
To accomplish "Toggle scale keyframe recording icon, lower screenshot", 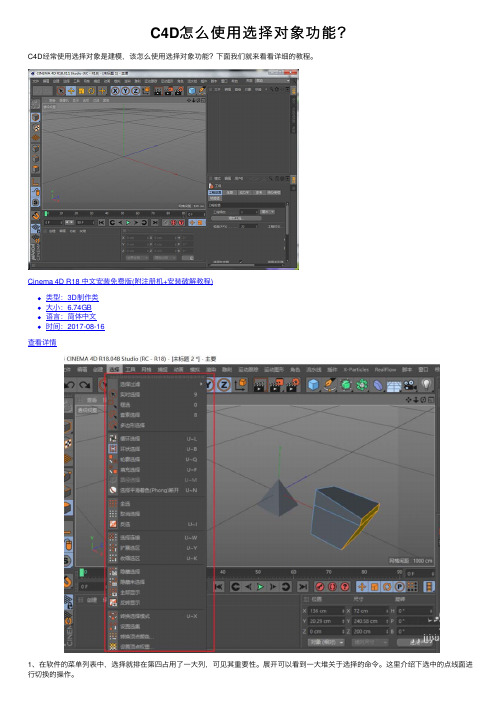I will [x=374, y=587].
